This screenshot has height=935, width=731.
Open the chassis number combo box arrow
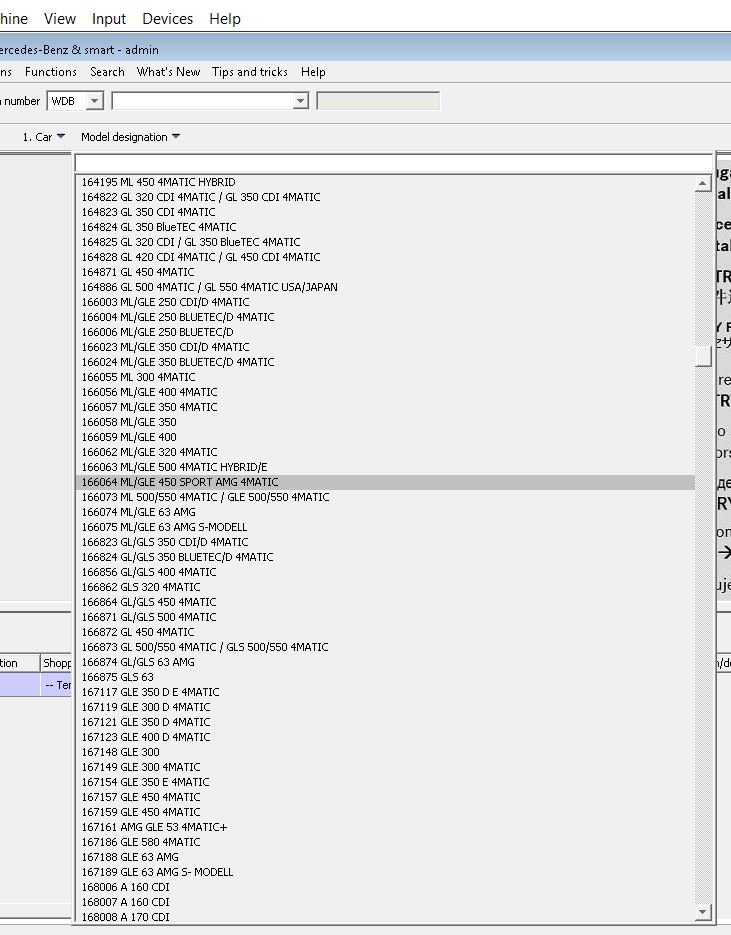tap(301, 101)
